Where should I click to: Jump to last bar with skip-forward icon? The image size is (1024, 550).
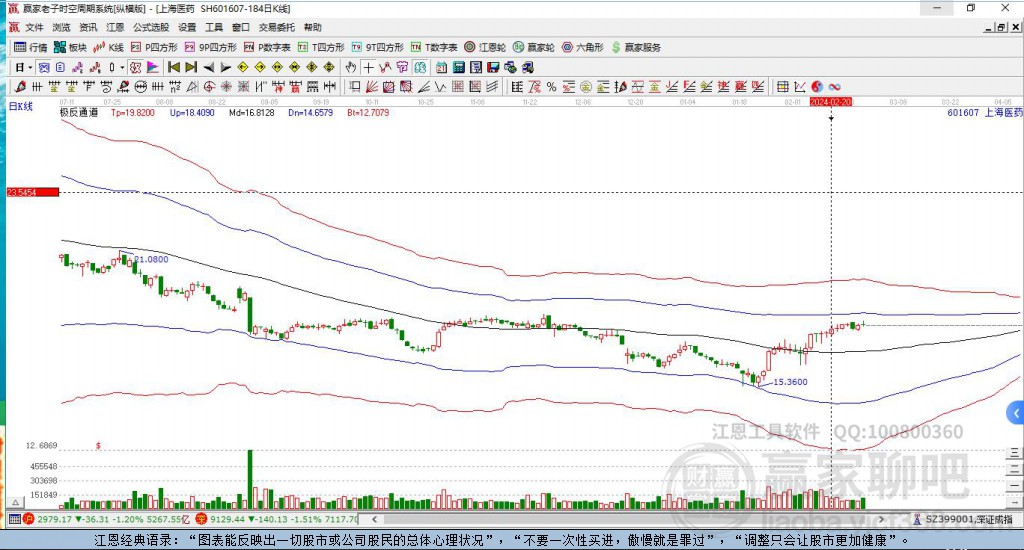pos(191,67)
